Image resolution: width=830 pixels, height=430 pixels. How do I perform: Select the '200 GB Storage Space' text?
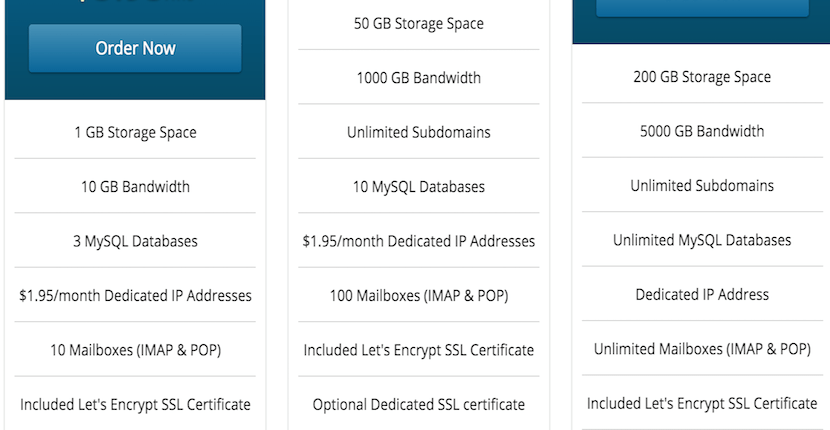tap(702, 77)
